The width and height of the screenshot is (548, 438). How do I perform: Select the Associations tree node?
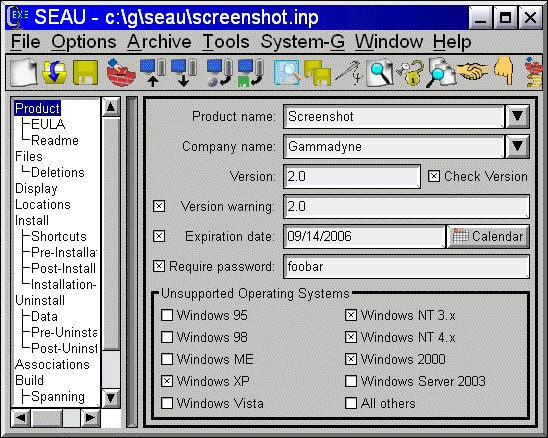click(x=52, y=364)
